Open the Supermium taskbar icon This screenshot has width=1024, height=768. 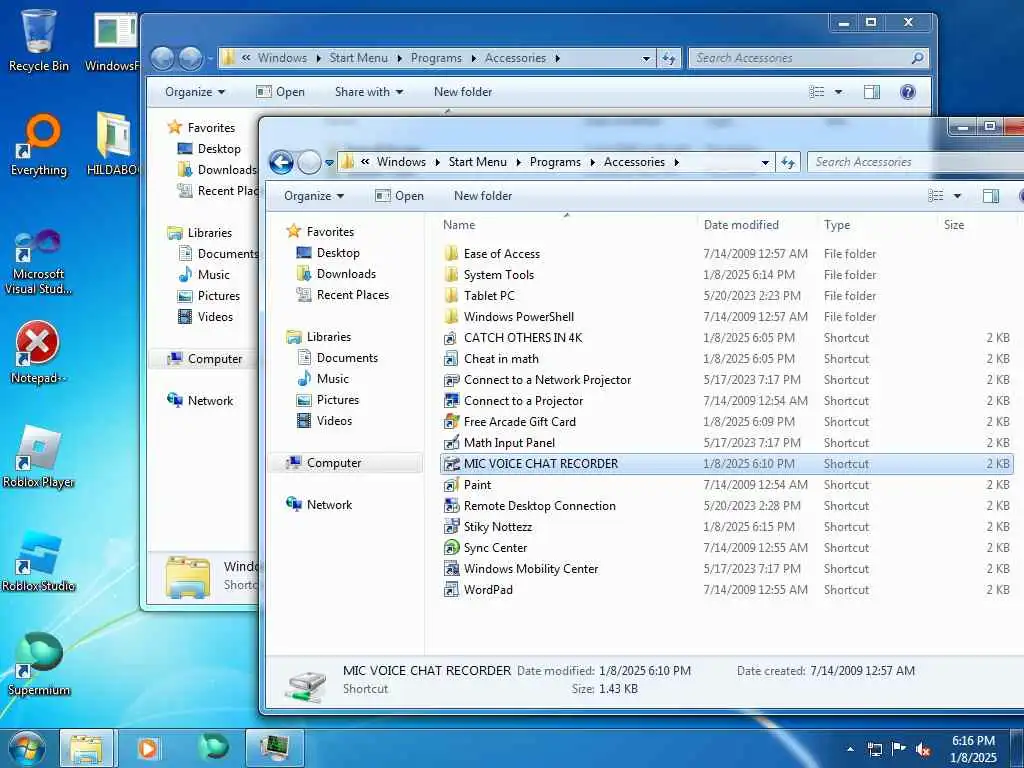(x=214, y=747)
